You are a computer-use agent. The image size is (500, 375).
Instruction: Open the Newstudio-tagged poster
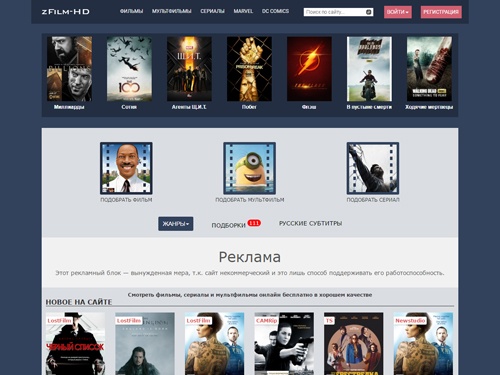(x=423, y=344)
